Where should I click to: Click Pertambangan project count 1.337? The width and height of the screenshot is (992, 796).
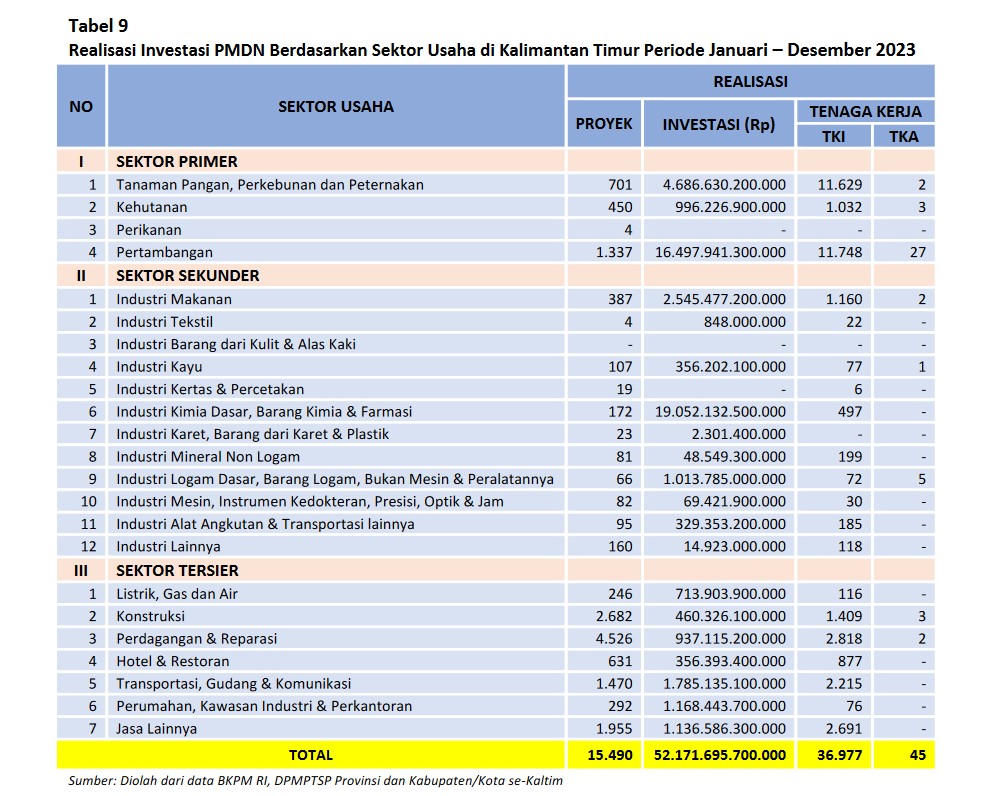[x=614, y=252]
